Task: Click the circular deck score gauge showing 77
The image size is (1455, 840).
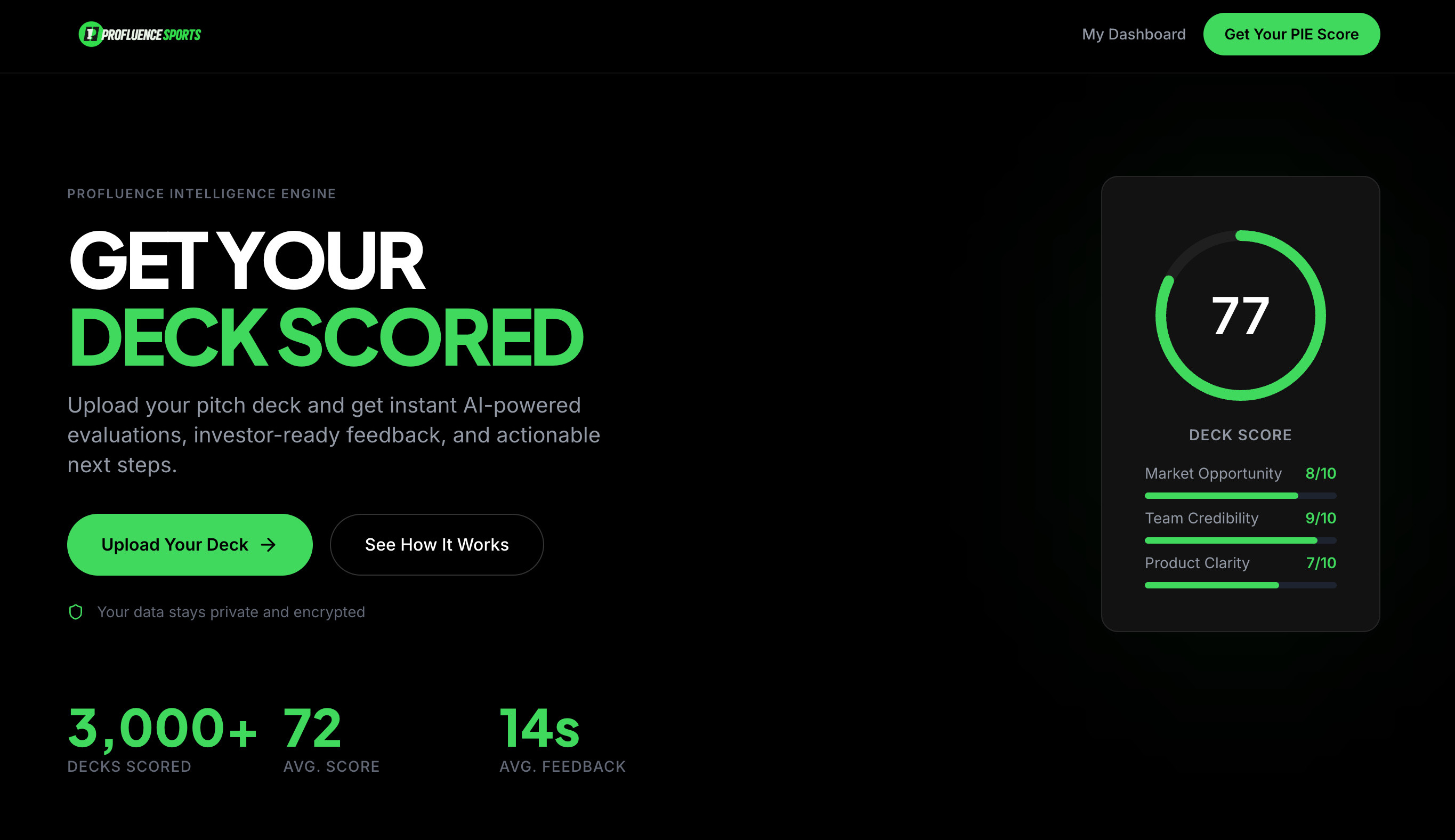Action: click(1240, 316)
